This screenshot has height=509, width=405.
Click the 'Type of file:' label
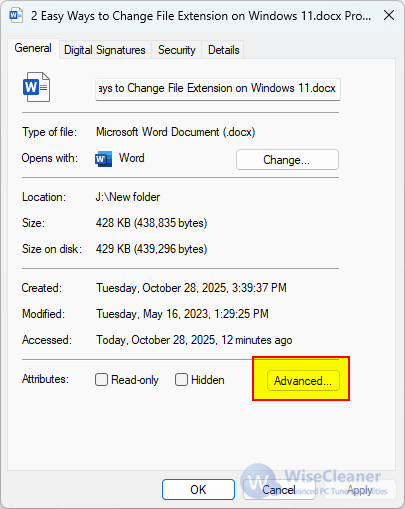[x=49, y=132]
